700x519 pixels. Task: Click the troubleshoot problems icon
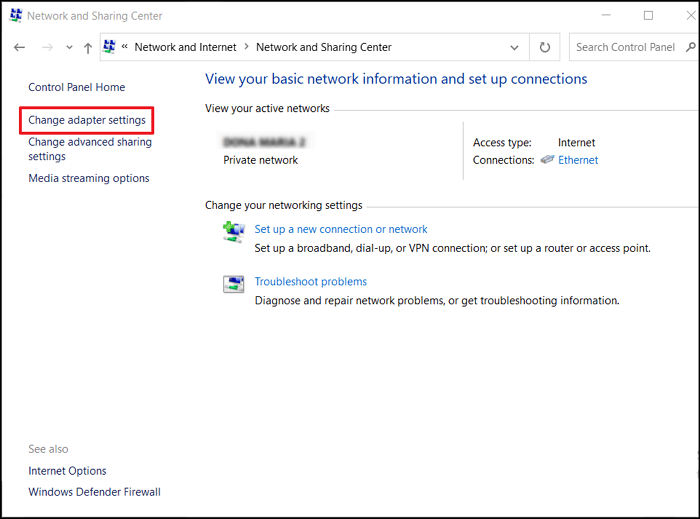(x=233, y=284)
